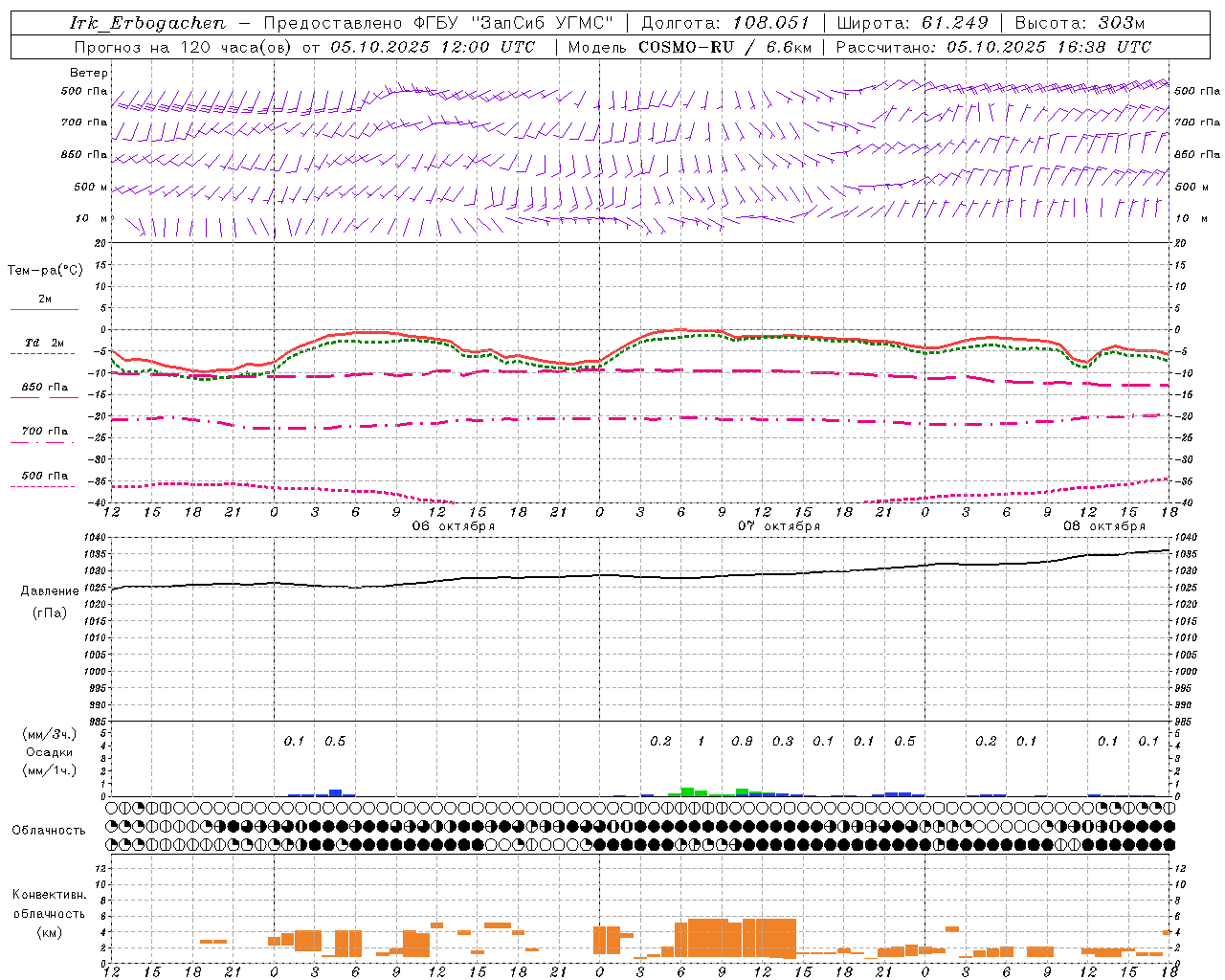Click the '(гПа)' pressure unit label
This screenshot has width=1225, height=980.
coord(50,613)
